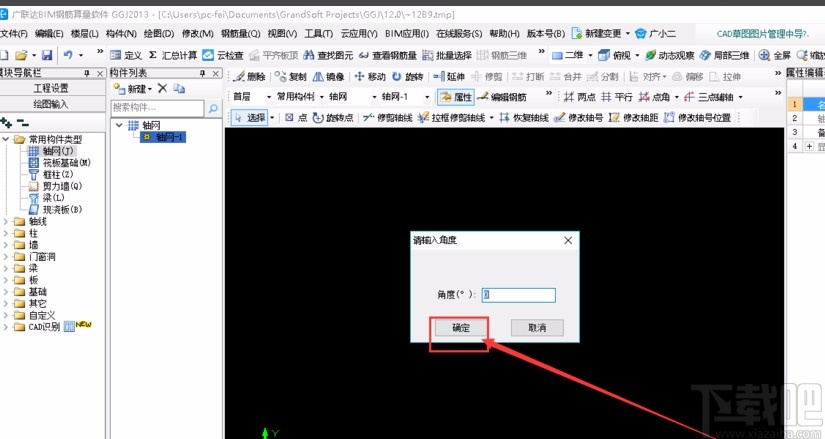
Task: Collapse the 常用构件类型 tree node
Action: tap(6, 139)
